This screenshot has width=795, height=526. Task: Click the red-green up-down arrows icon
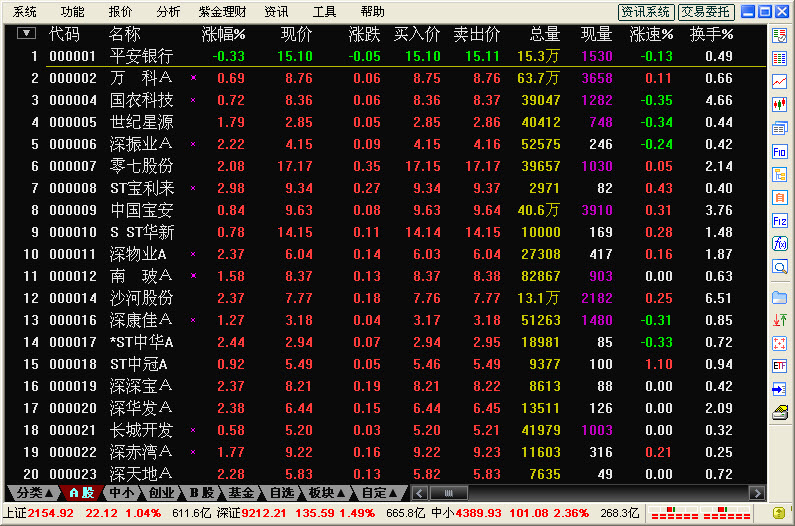[779, 320]
